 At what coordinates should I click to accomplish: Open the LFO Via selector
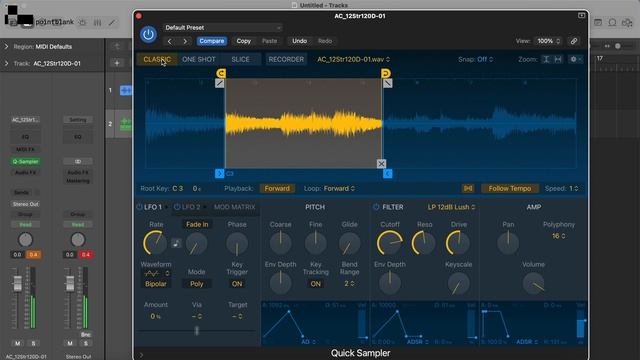click(197, 316)
